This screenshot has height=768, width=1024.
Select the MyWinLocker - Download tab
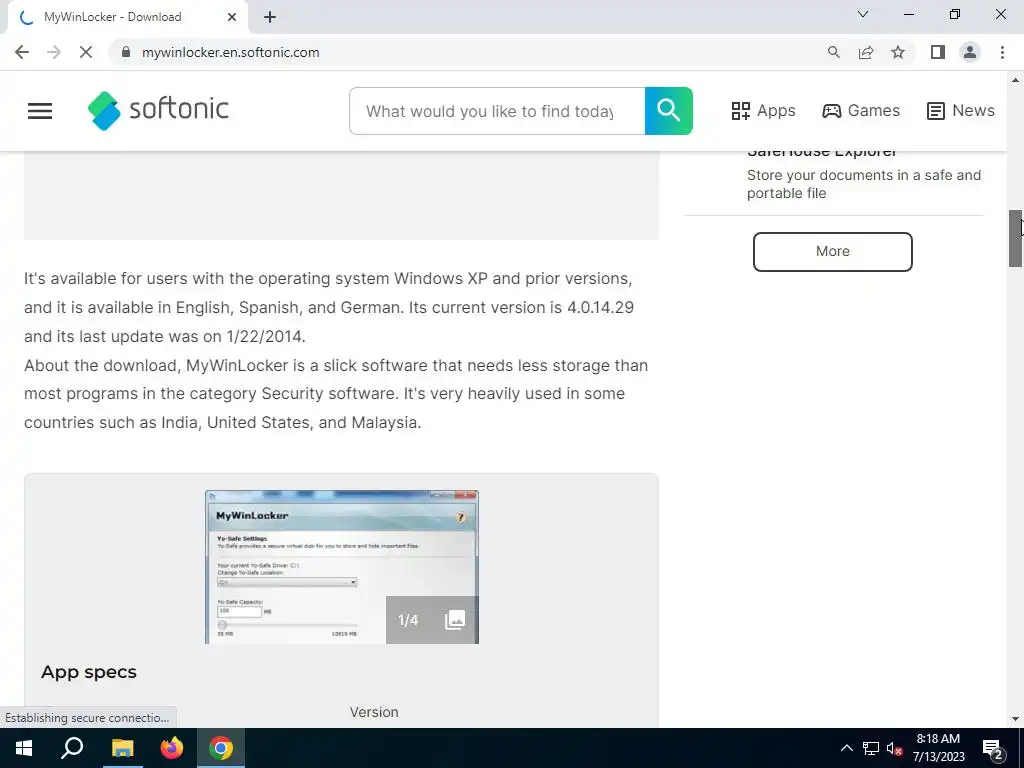tap(127, 17)
